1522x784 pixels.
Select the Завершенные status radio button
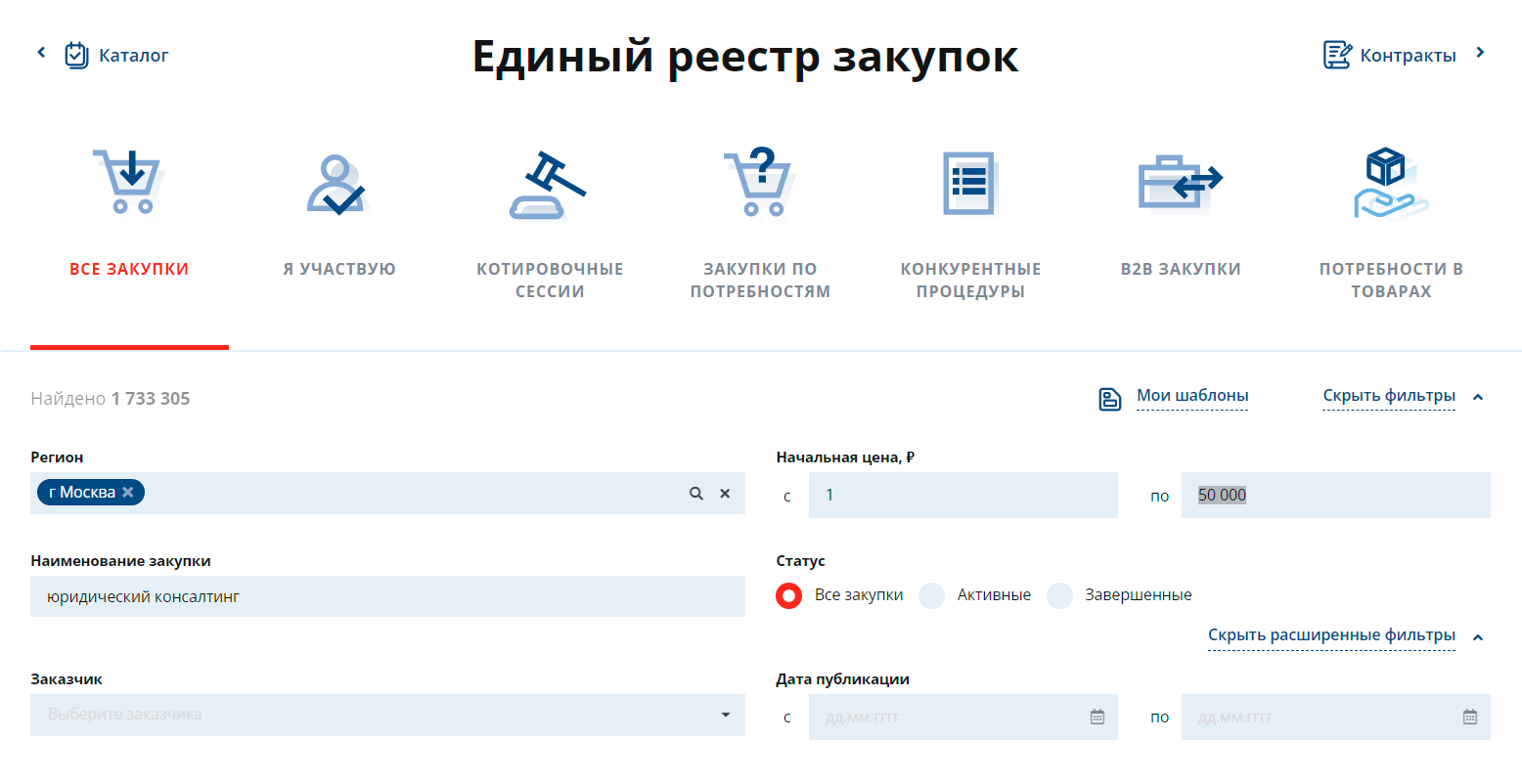[x=1060, y=595]
